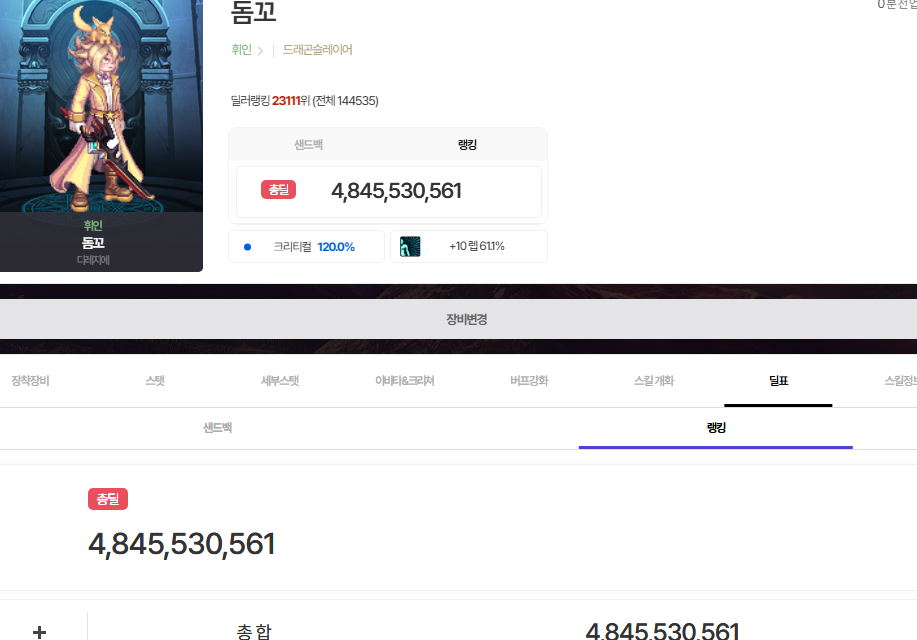Image resolution: width=917 pixels, height=640 pixels.
Task: Switch to 샌드백 in the lower sub-tabs
Action: [x=217, y=428]
